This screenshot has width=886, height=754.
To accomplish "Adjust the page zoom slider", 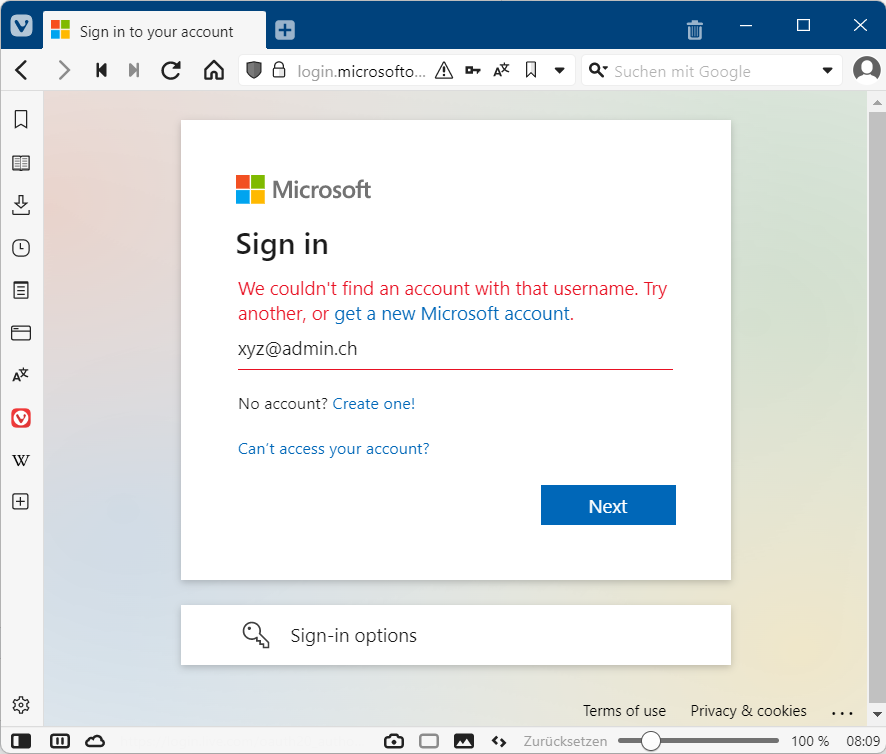I will [x=651, y=741].
